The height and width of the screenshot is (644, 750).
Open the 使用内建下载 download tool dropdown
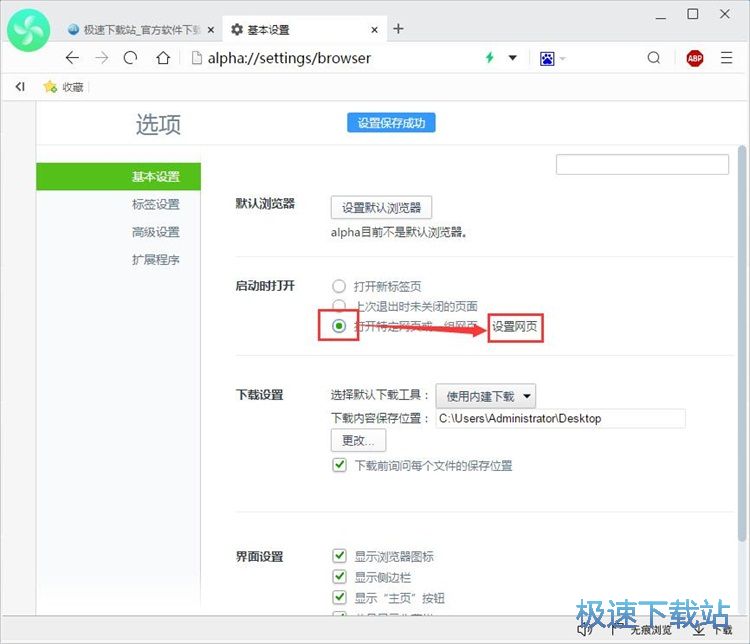coord(485,396)
